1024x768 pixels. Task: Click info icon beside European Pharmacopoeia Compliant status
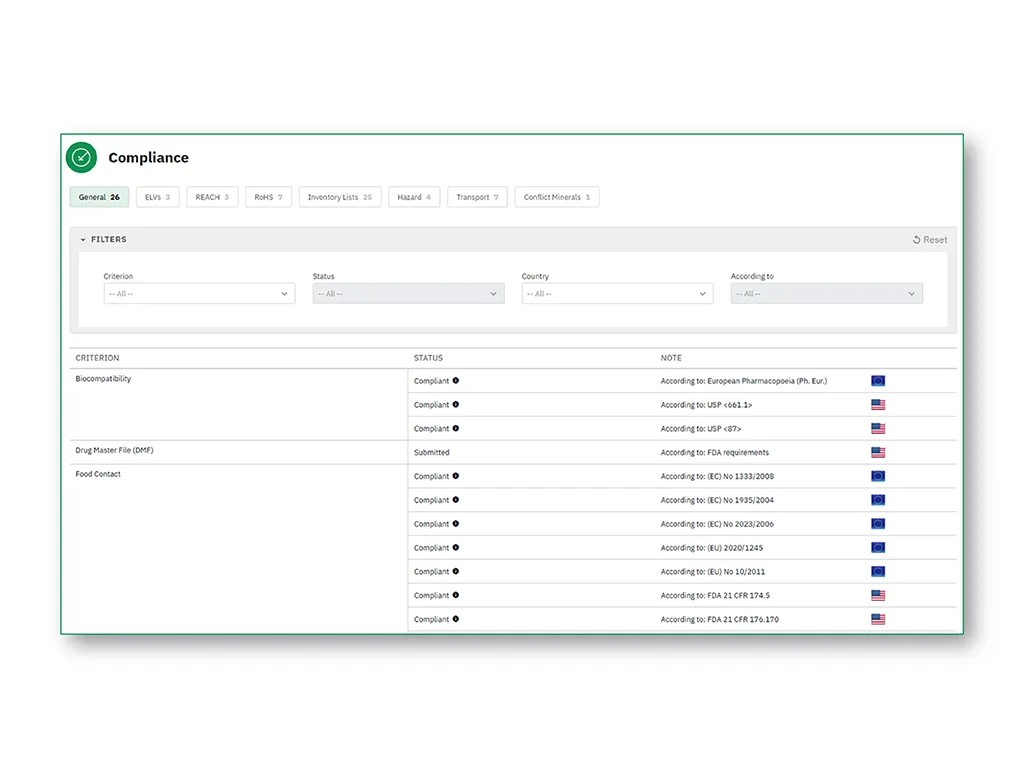pos(456,381)
